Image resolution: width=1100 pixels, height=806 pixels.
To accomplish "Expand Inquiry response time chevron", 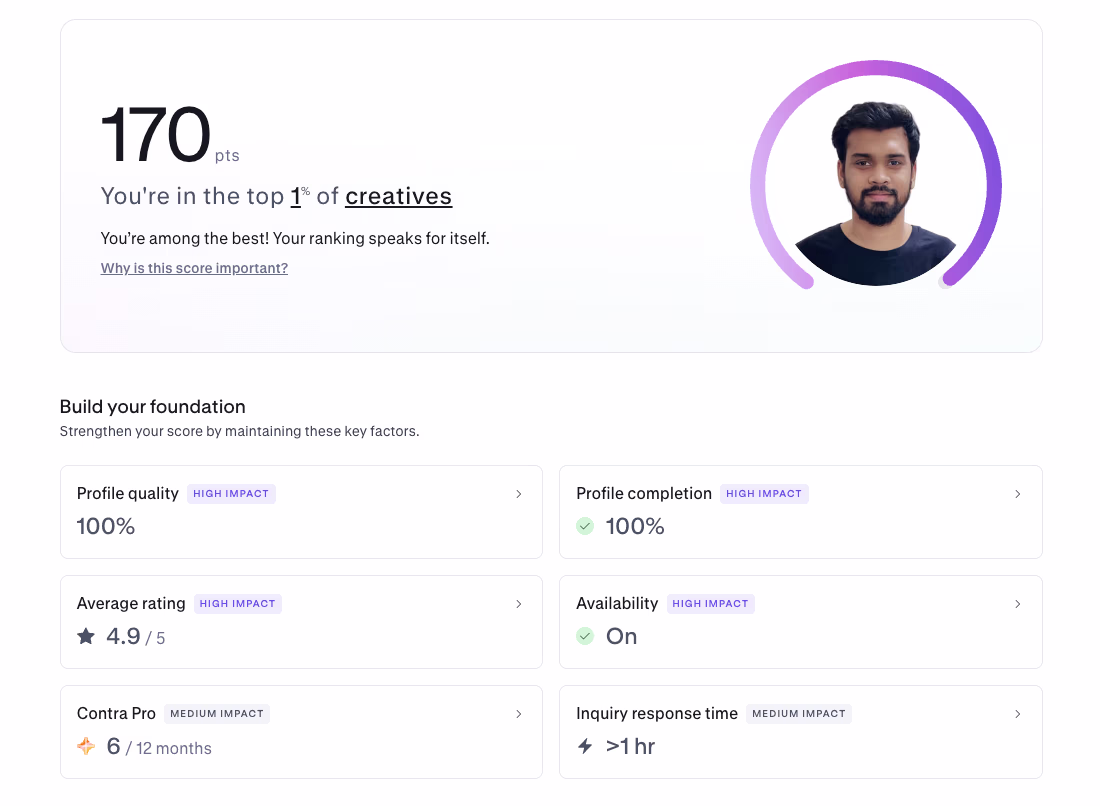I will click(x=1017, y=714).
